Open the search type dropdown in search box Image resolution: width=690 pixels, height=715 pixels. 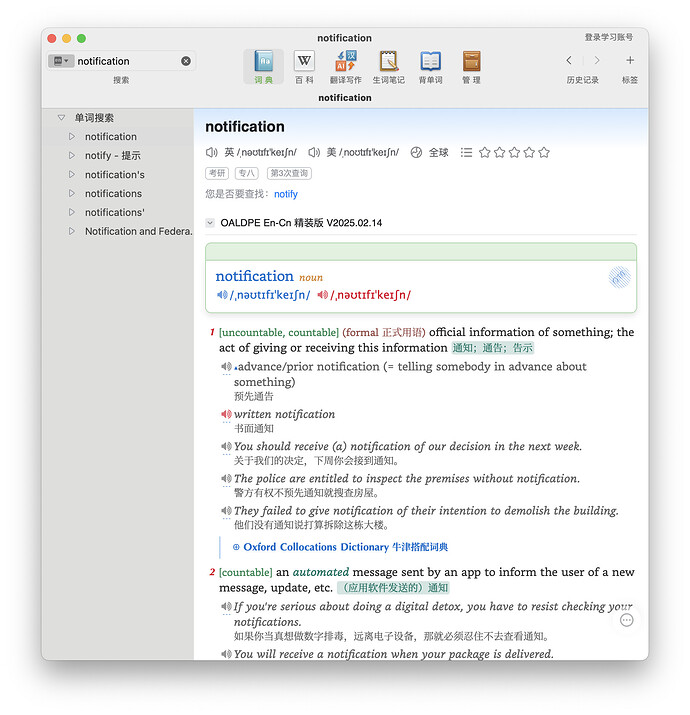click(61, 61)
